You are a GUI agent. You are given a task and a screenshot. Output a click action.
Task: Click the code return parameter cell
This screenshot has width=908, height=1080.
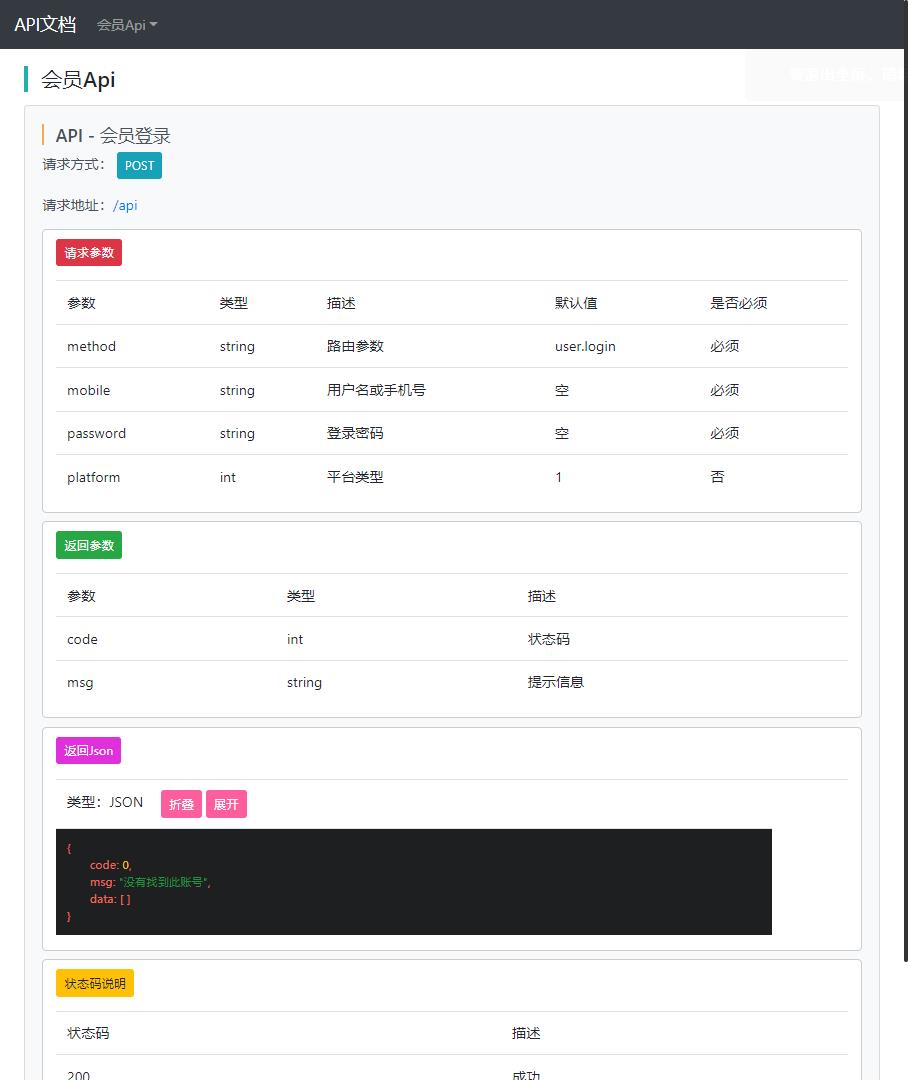pos(82,639)
